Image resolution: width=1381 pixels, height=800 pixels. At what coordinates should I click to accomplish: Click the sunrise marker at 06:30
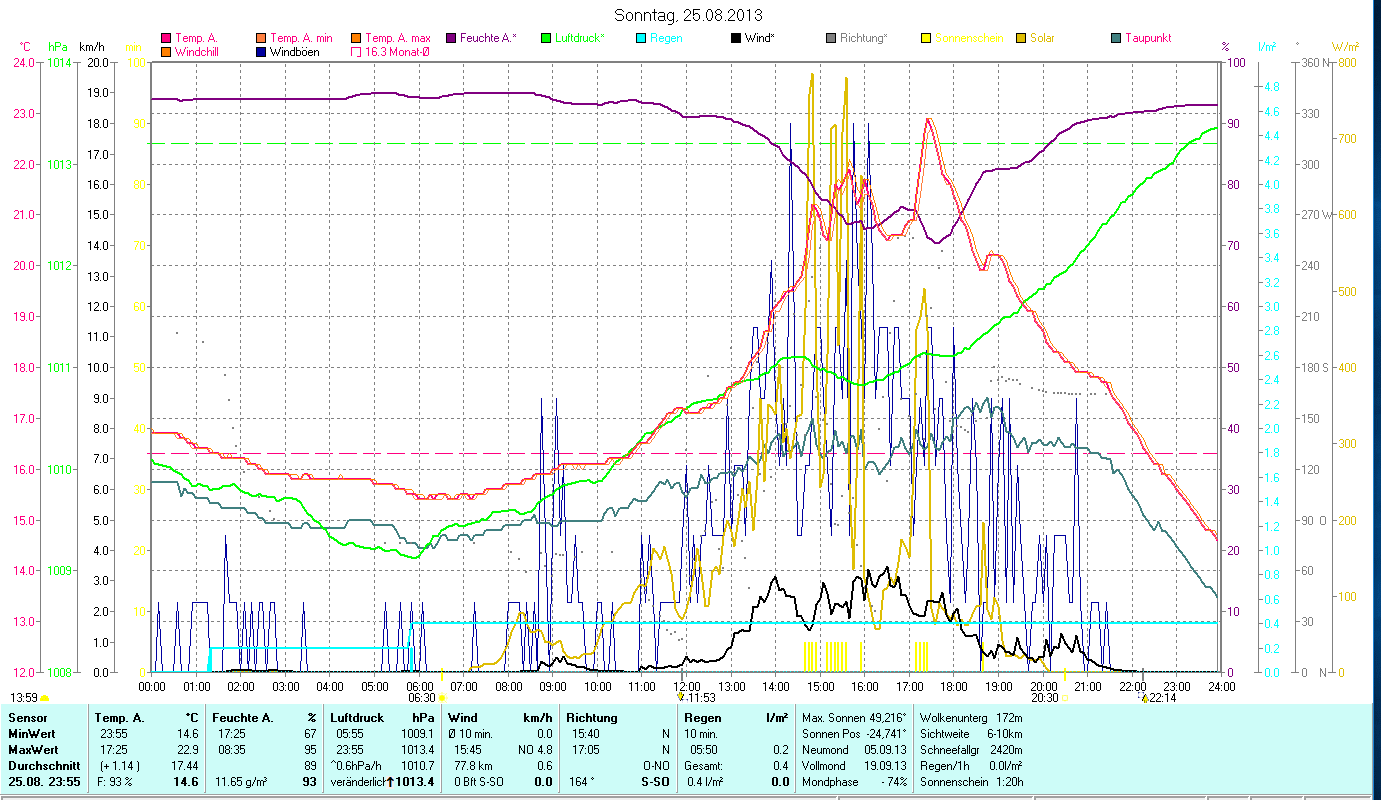[442, 697]
